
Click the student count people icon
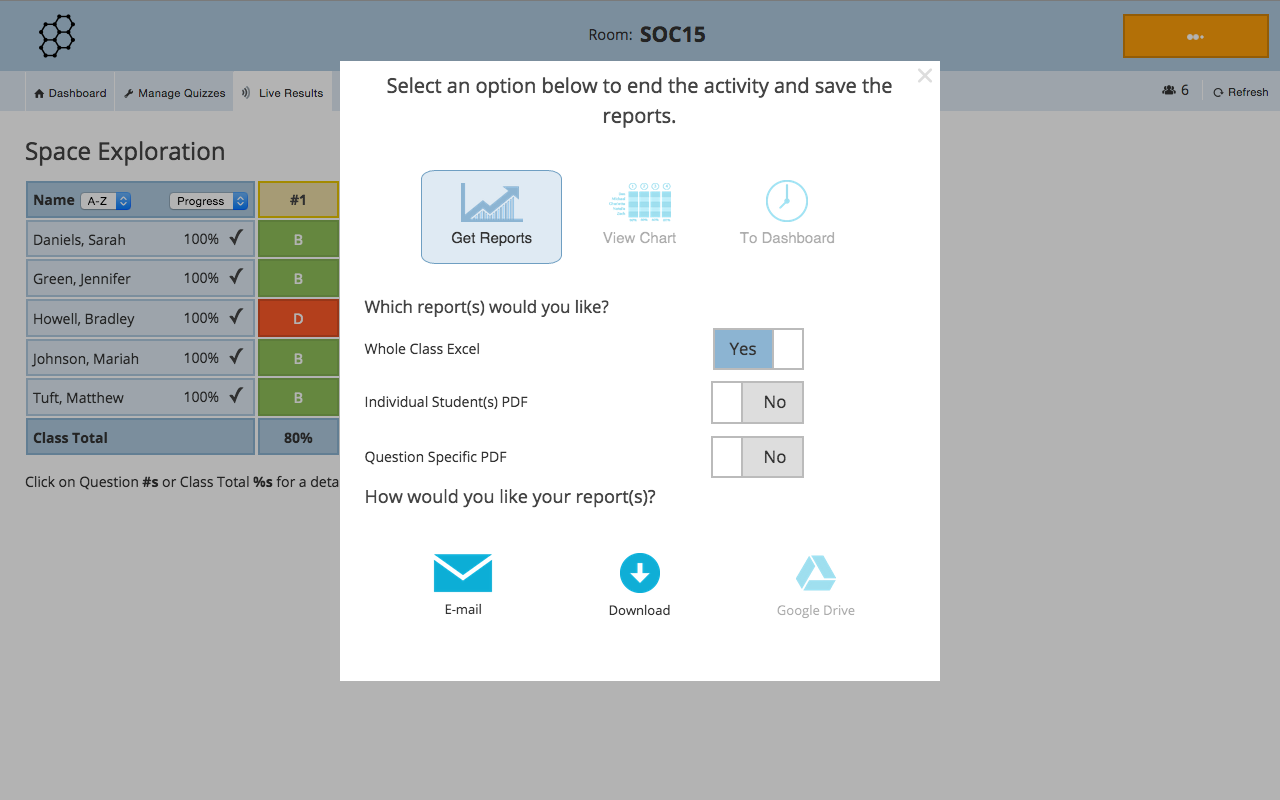1170,90
